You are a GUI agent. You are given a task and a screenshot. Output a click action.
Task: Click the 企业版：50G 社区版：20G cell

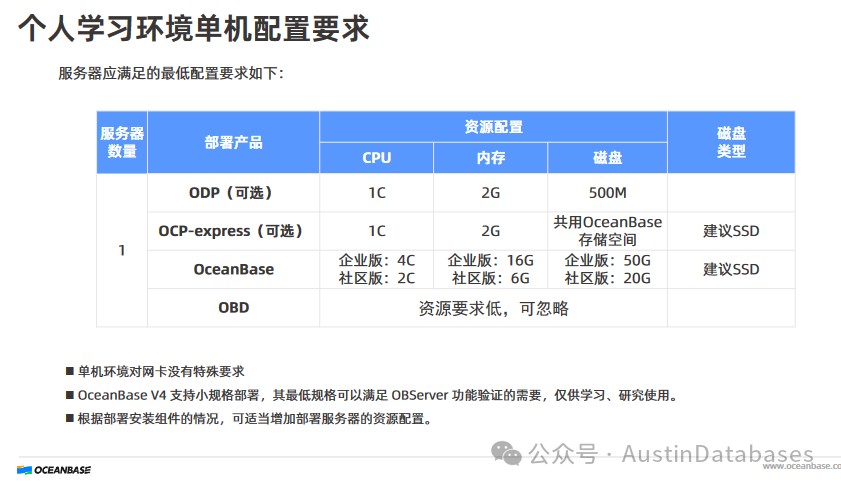[x=607, y=269]
